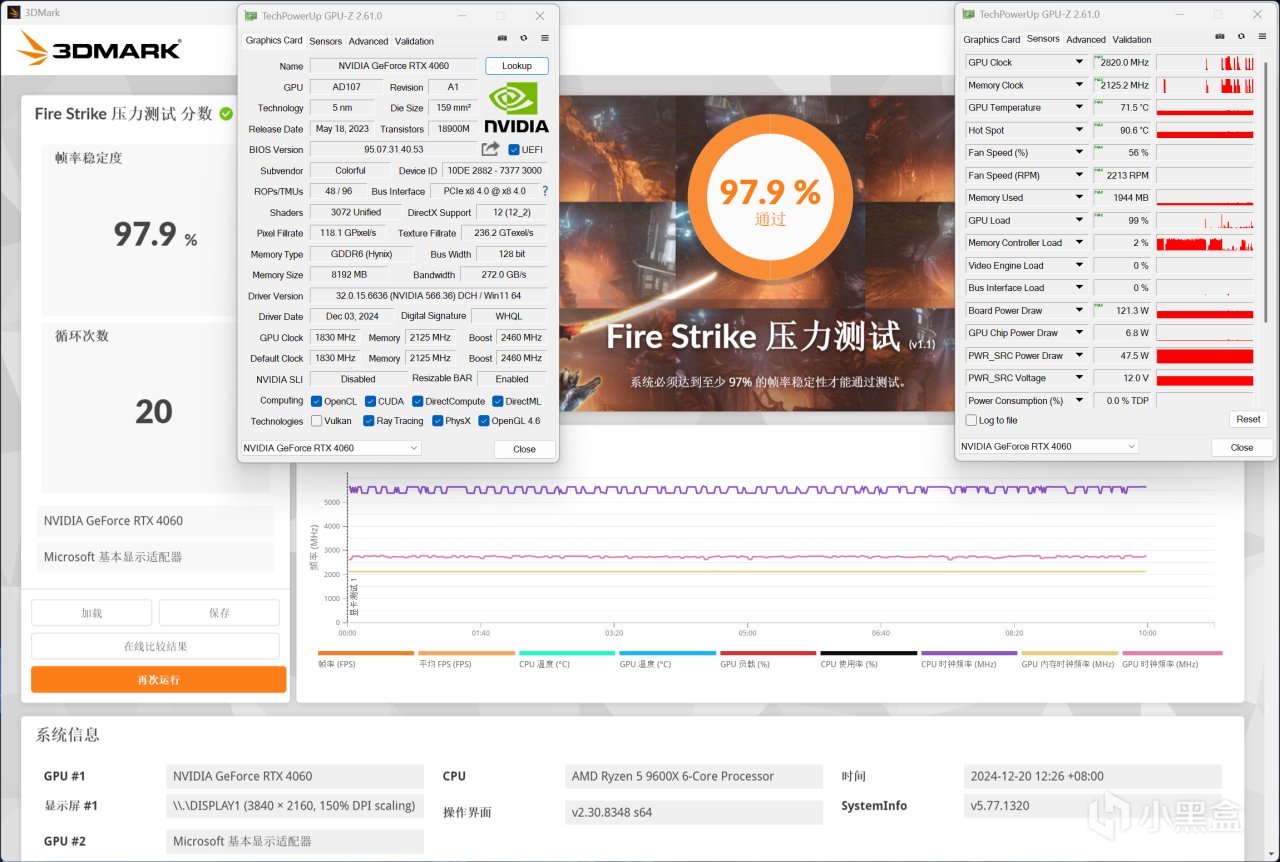Click Close in GPU-Z Graphics Card window
Viewport: 1280px width, 862px height.
524,449
